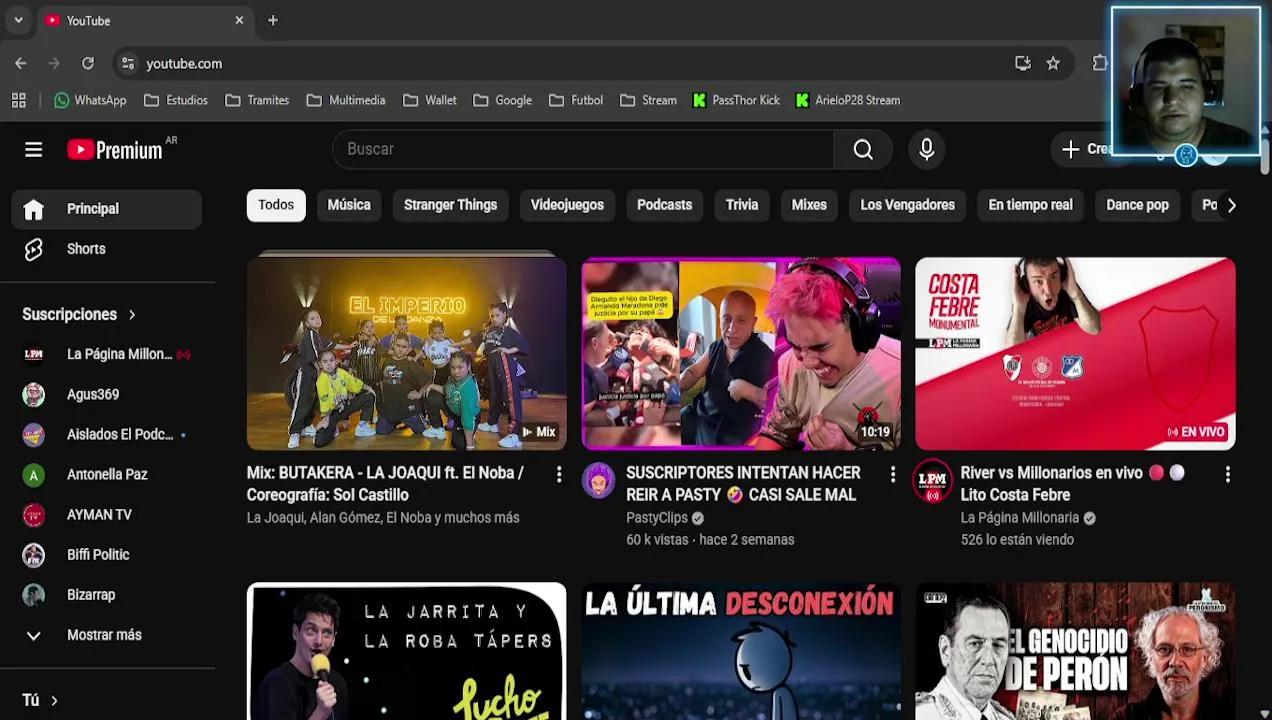
Task: Open PassThor Kick bookmark
Action: 736,100
